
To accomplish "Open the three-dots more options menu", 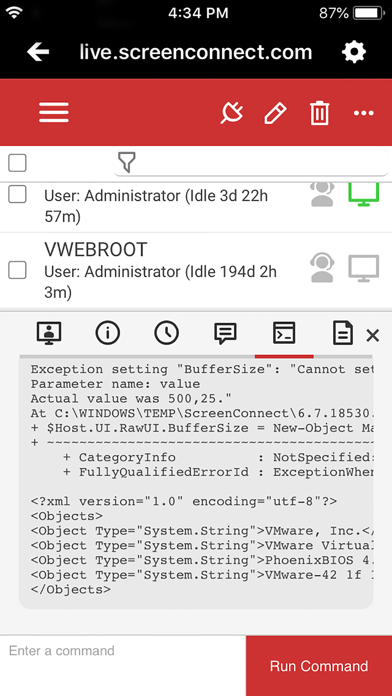I will pos(364,113).
